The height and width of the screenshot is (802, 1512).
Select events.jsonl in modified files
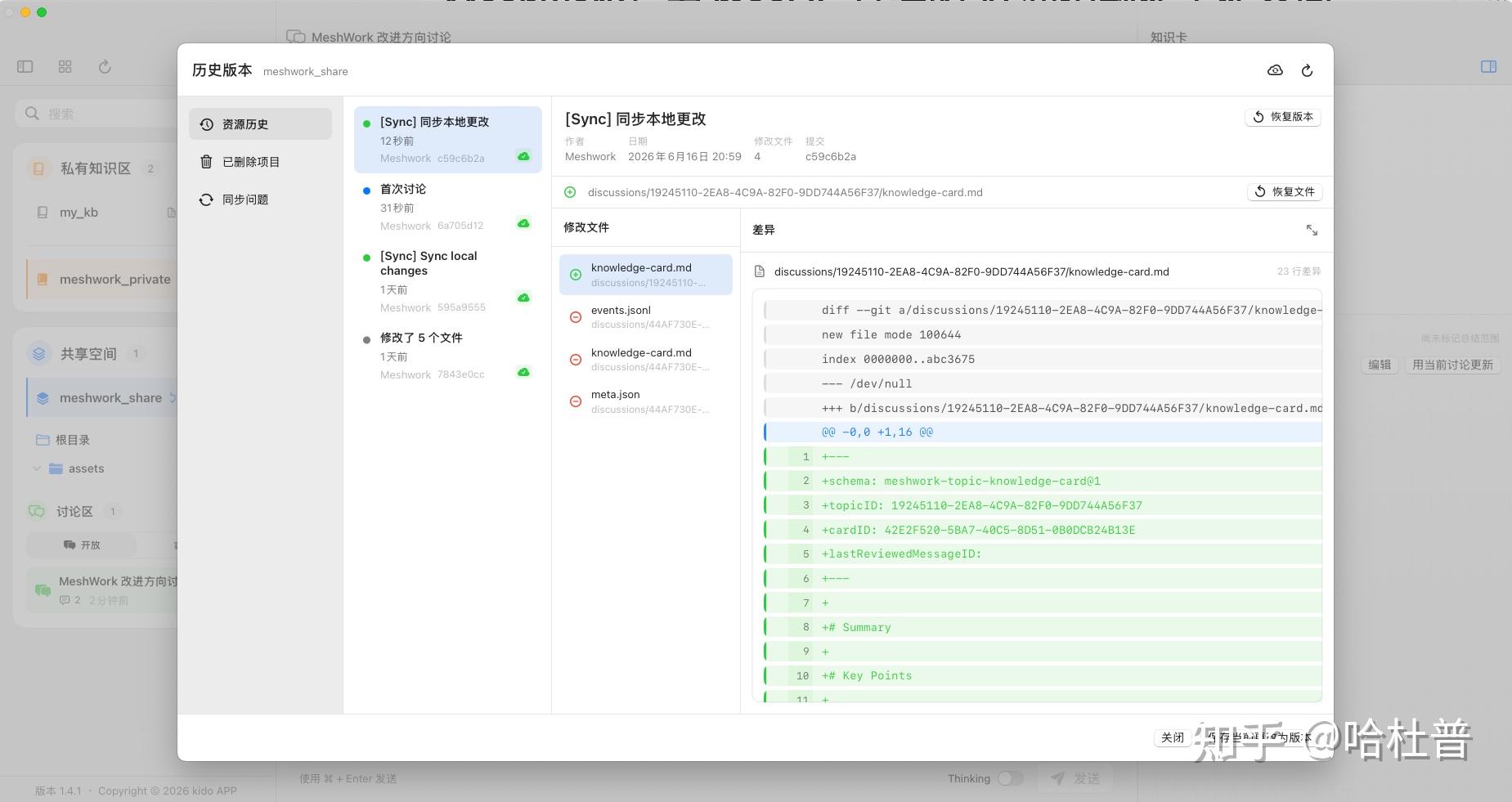tap(646, 316)
